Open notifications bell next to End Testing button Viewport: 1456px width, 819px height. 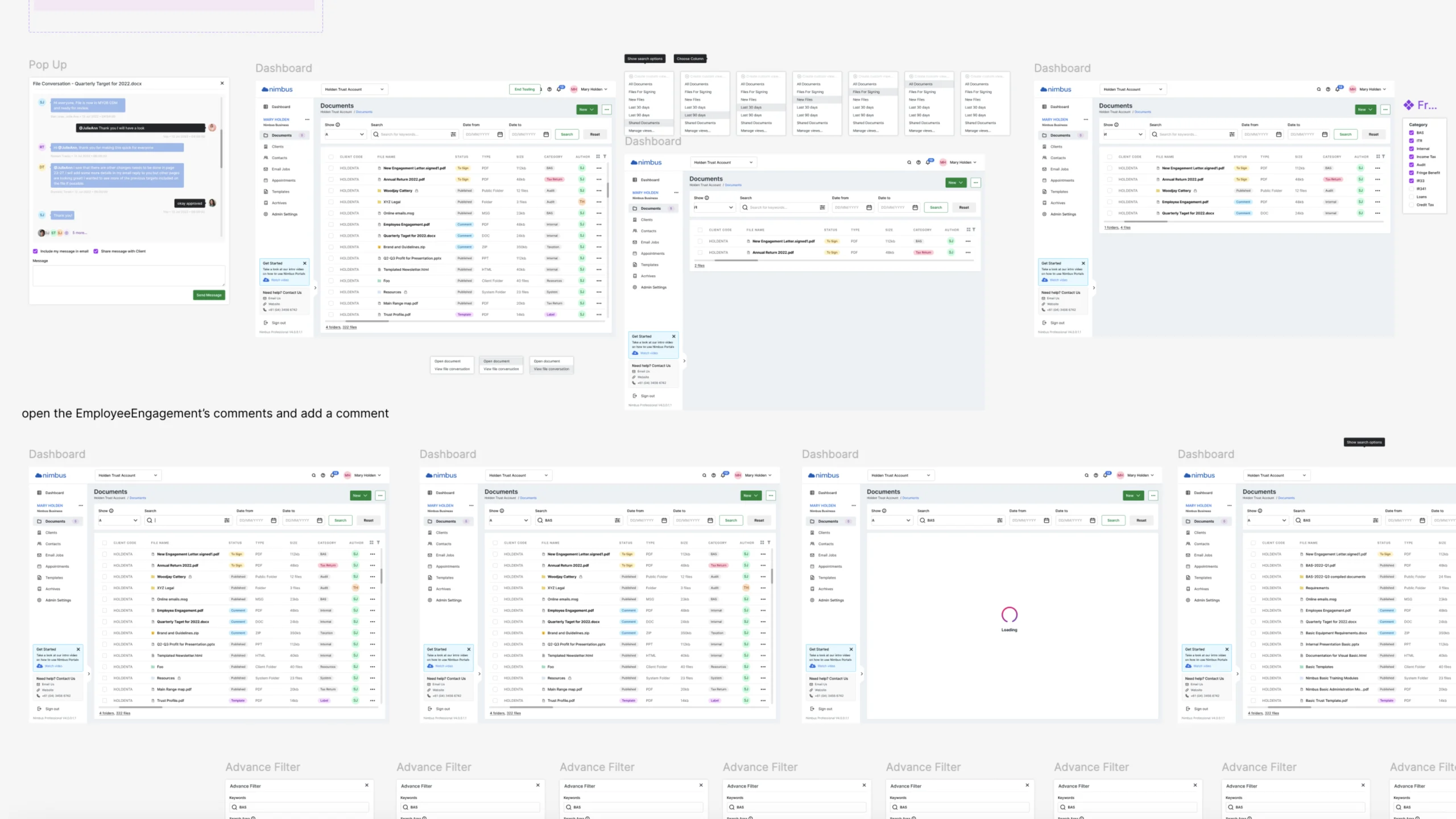560,89
